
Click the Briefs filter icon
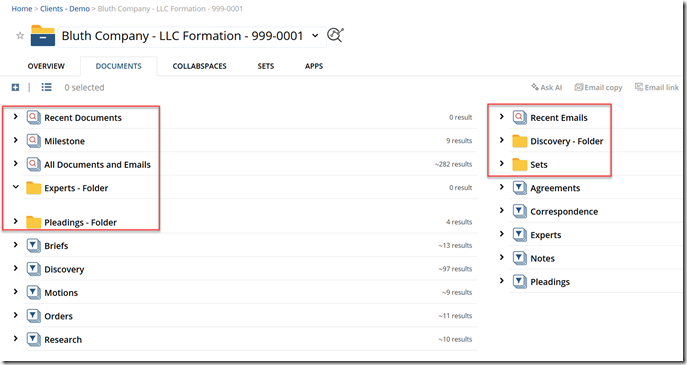point(34,245)
